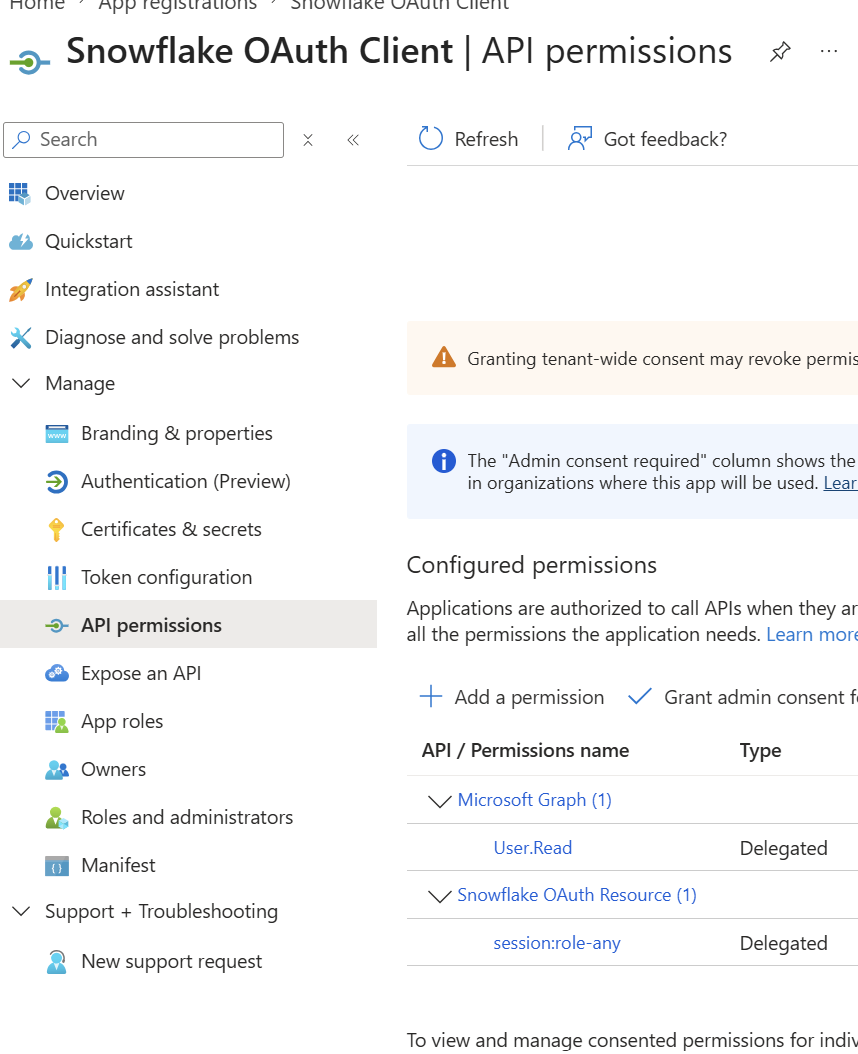This screenshot has height=1054, width=858.
Task: Clear the sidebar search box
Action: pos(308,140)
